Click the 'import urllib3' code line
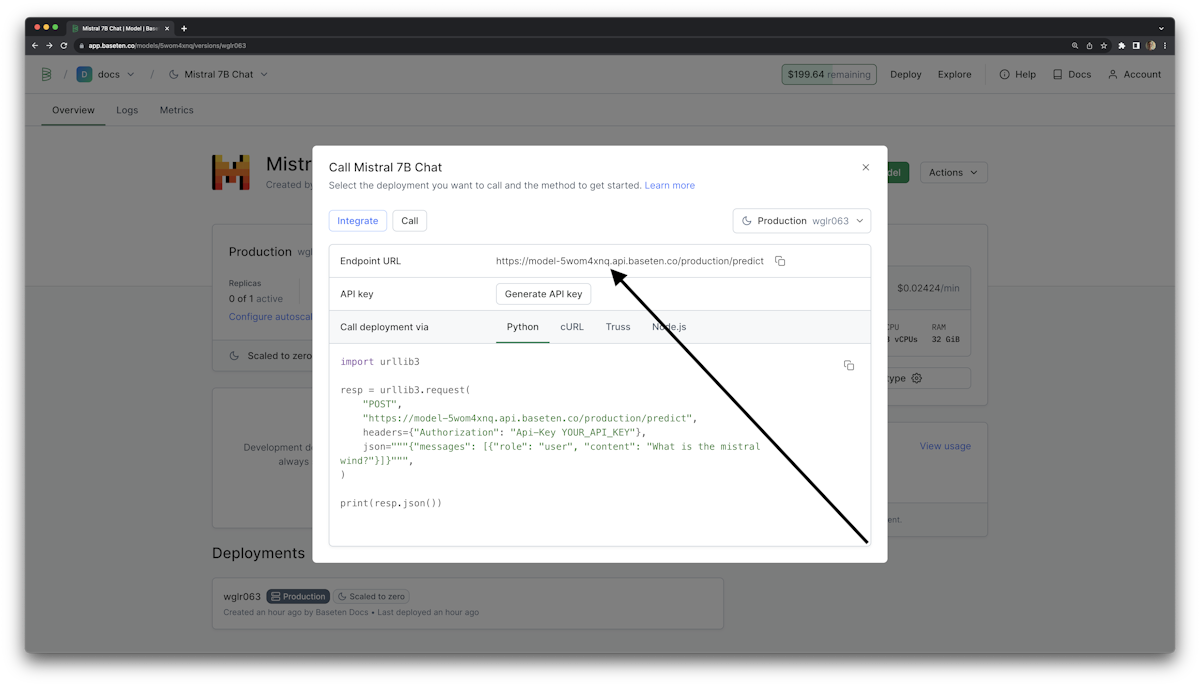The height and width of the screenshot is (686, 1200). click(x=380, y=362)
